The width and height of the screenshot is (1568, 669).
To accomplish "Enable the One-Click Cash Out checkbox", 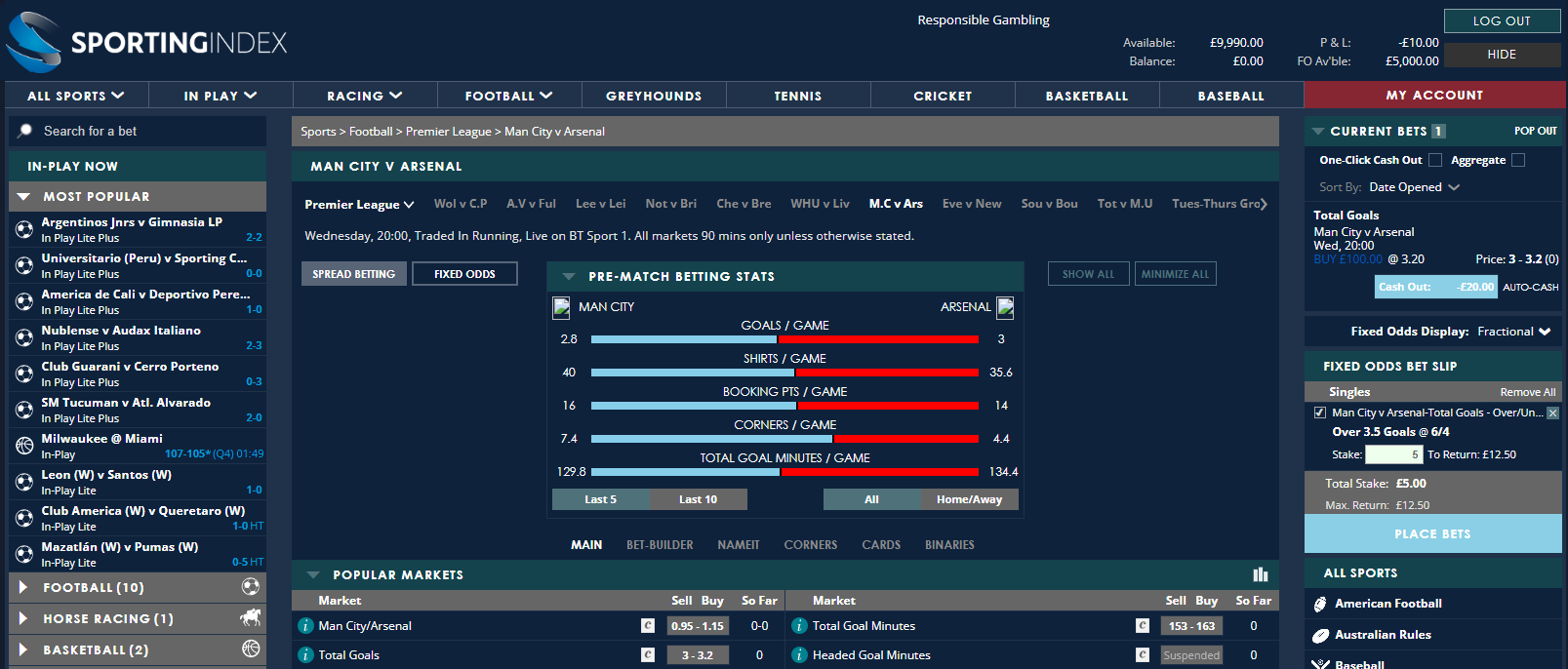I will coord(1435,160).
